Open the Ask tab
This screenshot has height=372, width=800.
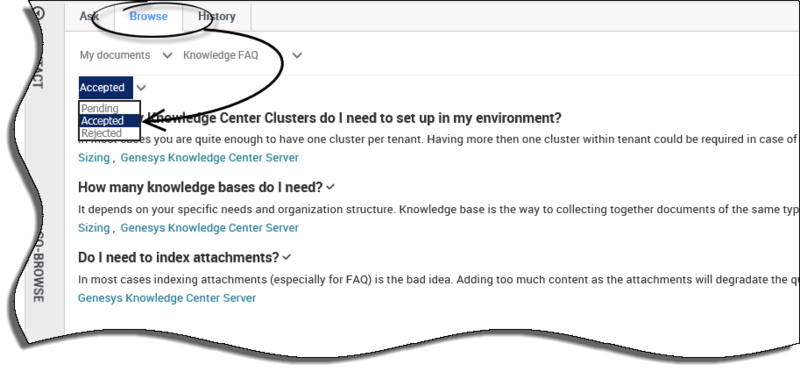pos(89,16)
